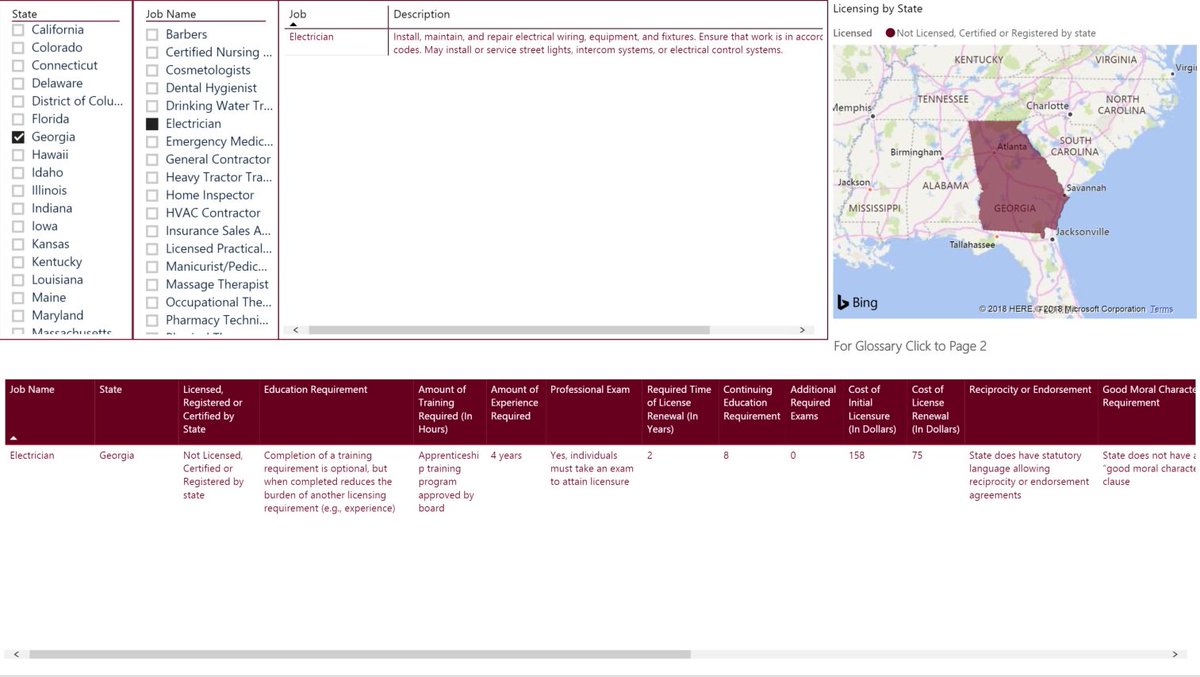The height and width of the screenshot is (677, 1200).
Task: Select the Illinois checkbox
Action: coord(18,191)
